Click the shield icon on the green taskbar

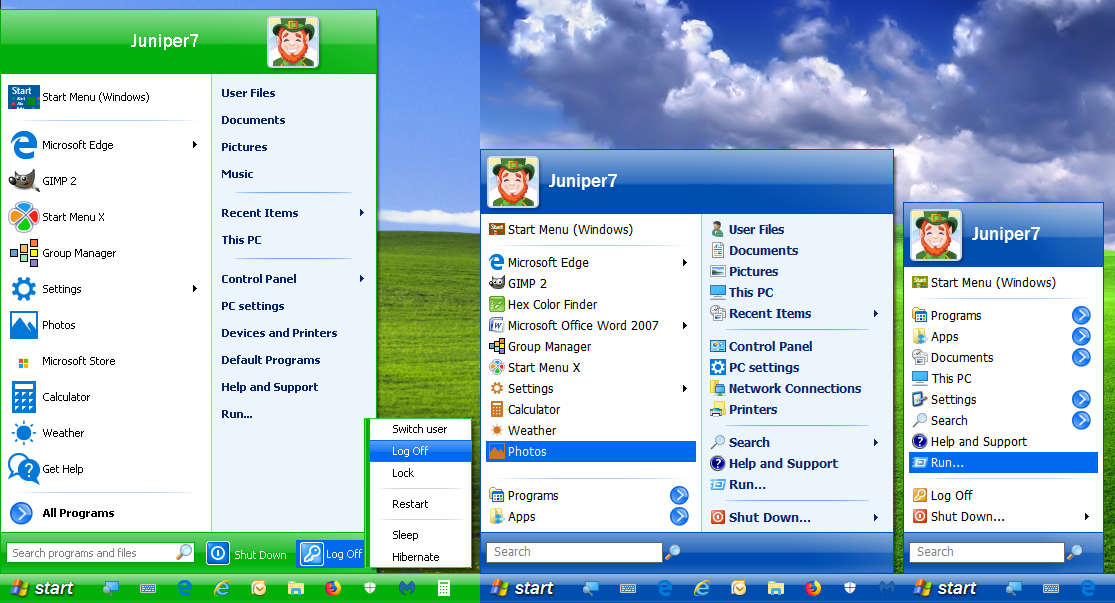pos(370,588)
